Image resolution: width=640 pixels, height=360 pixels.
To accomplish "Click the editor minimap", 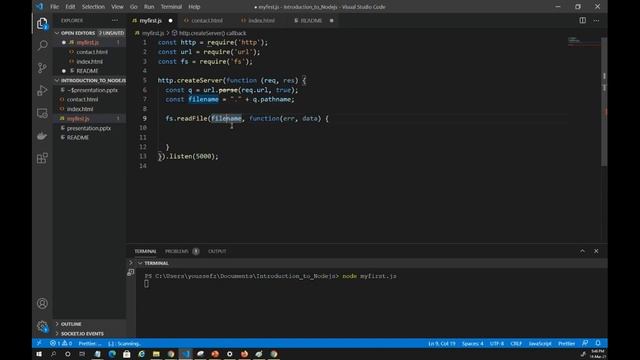I will [x=583, y=41].
